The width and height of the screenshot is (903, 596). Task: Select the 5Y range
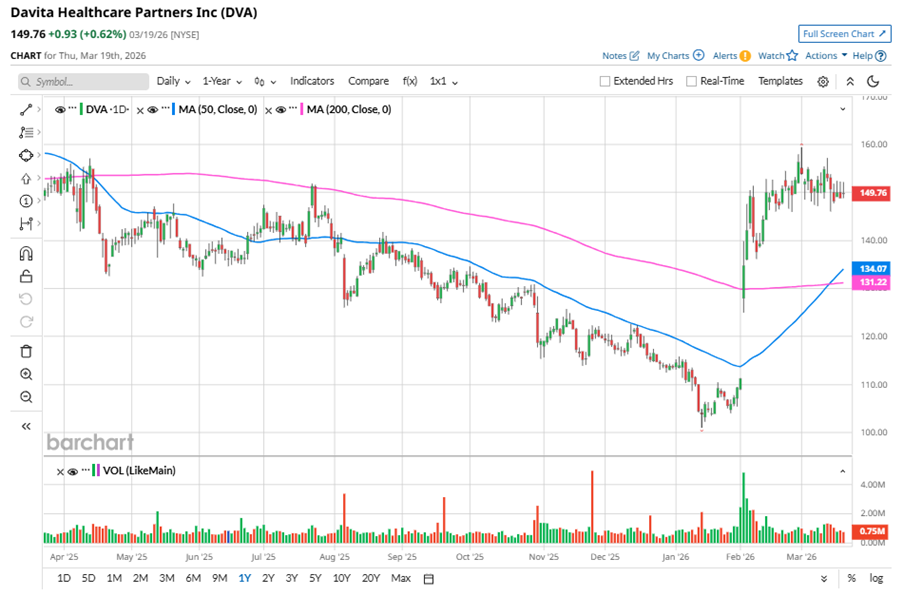[x=315, y=578]
